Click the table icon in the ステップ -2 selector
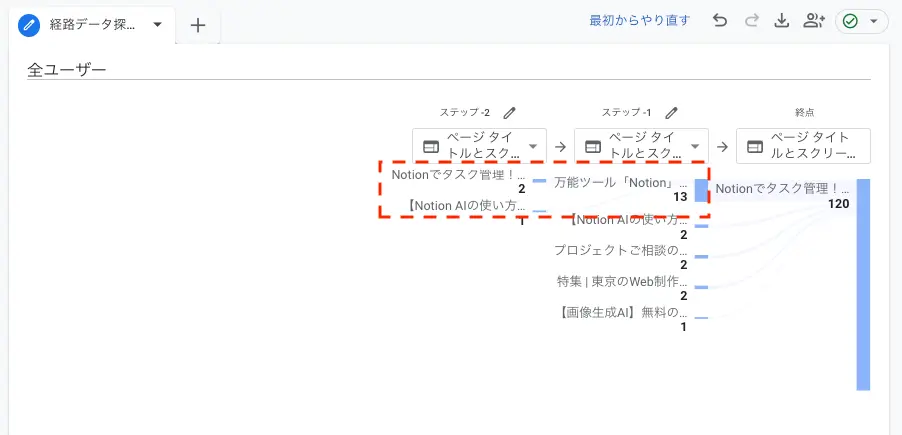 pos(430,147)
